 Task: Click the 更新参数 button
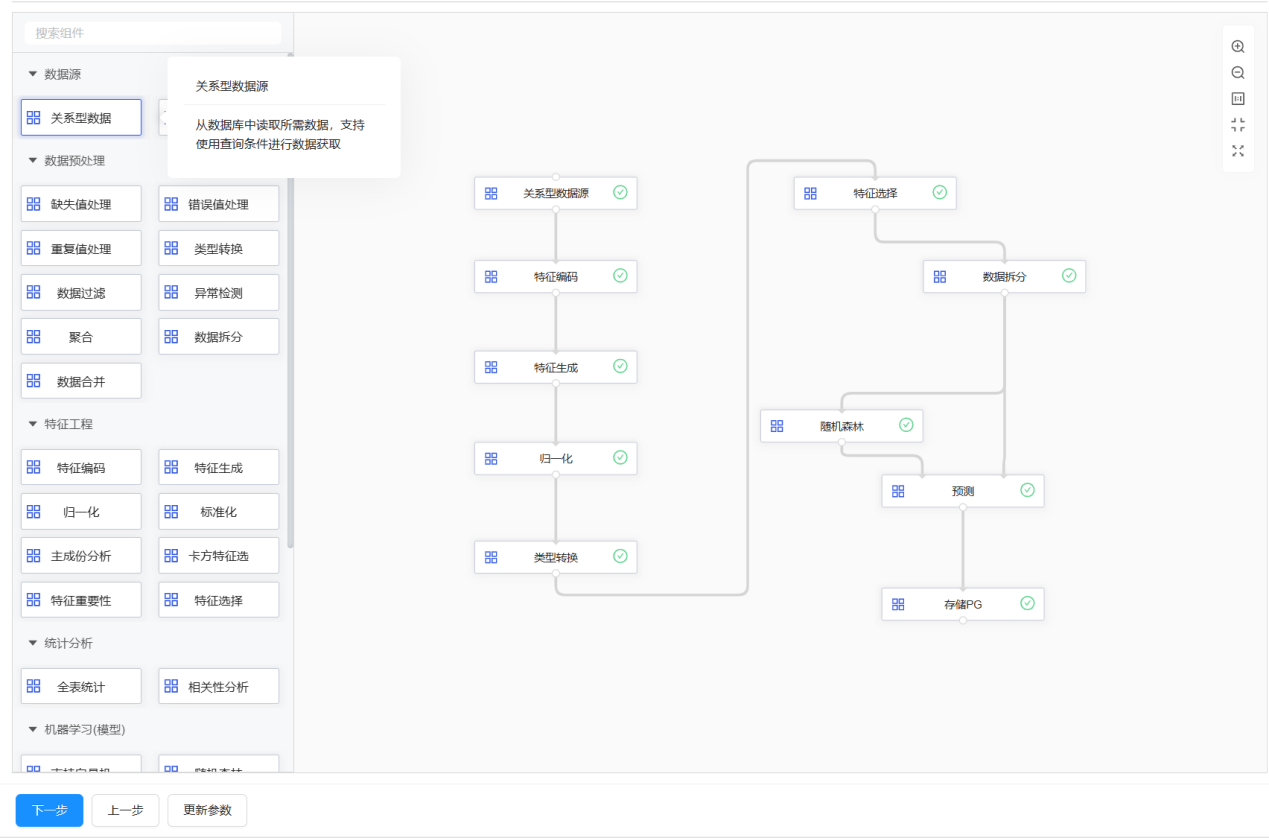tap(207, 810)
